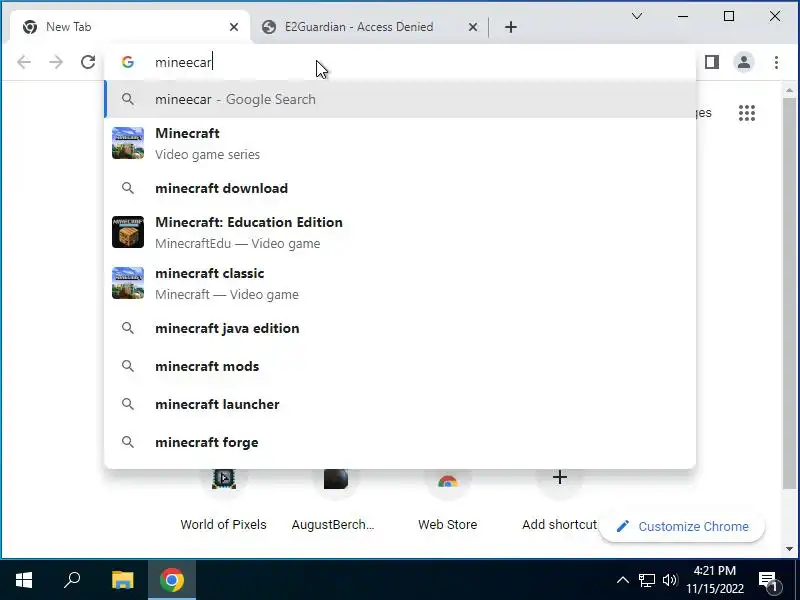Screen dimensions: 800x600
Task: Pick the minecraft classic suggestion
Action: click(x=400, y=284)
